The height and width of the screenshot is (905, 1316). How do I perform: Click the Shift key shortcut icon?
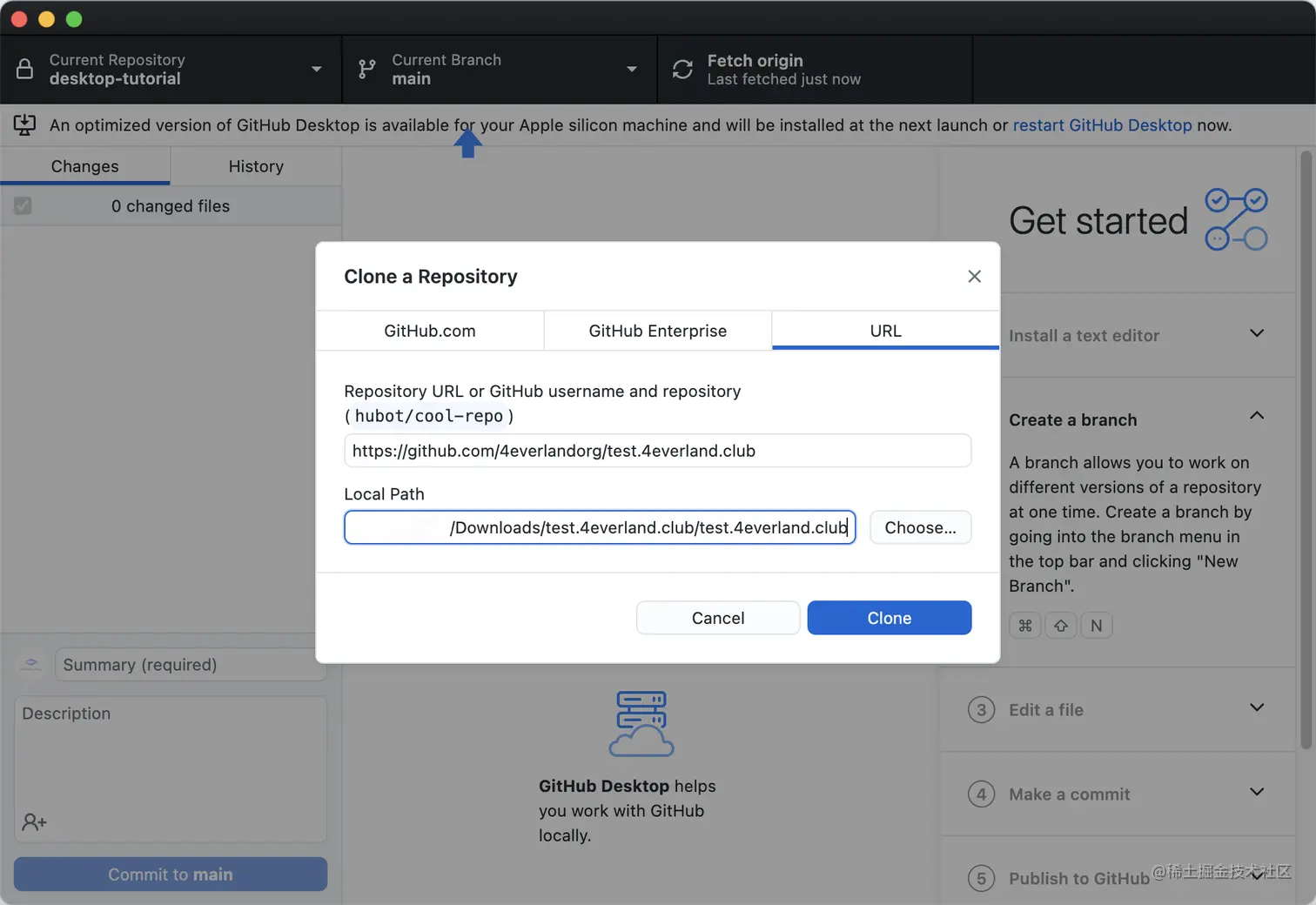click(1061, 626)
